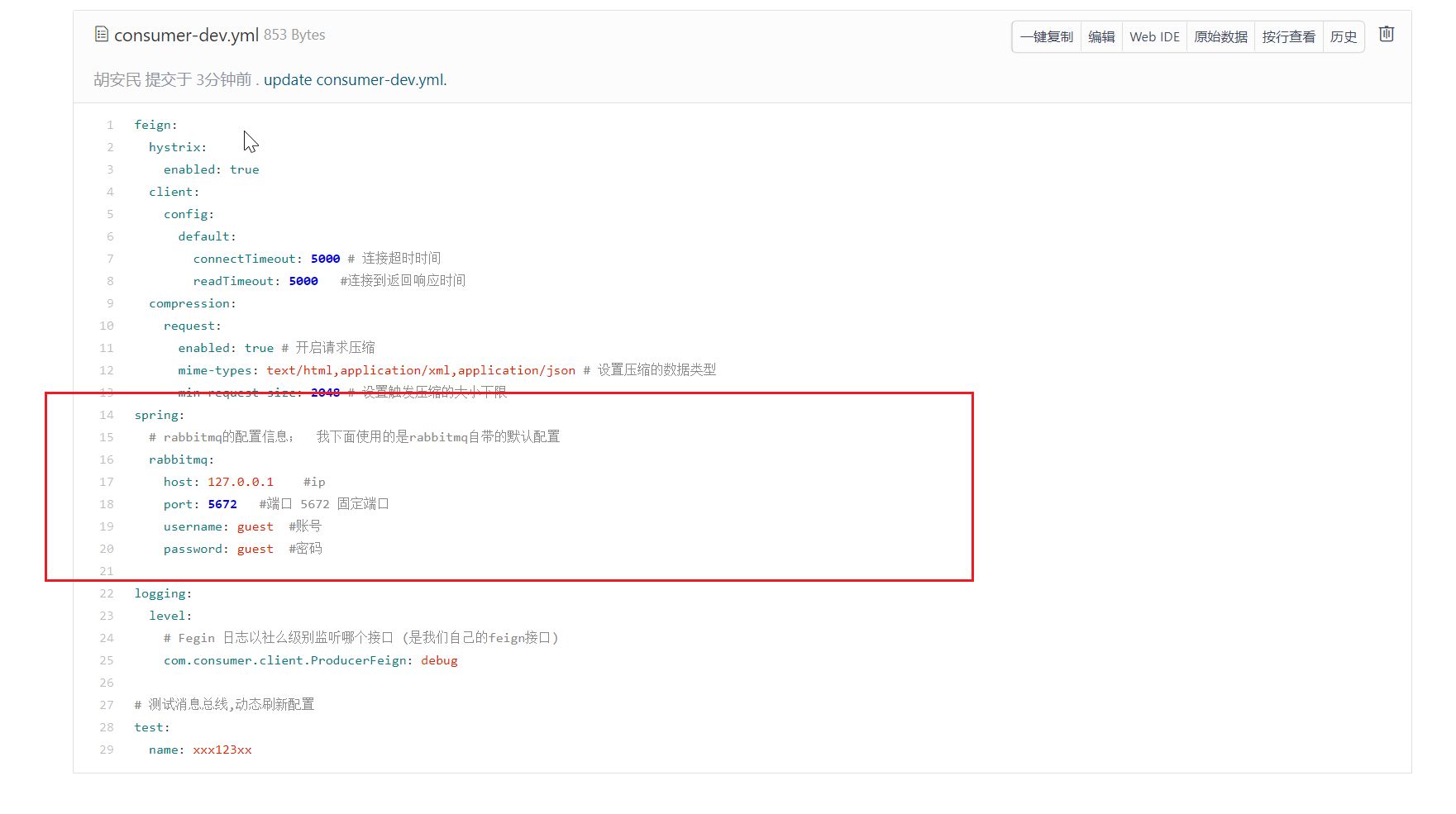
Task: Click comment 开启请求压缩 on line 11
Action: pyautogui.click(x=335, y=348)
